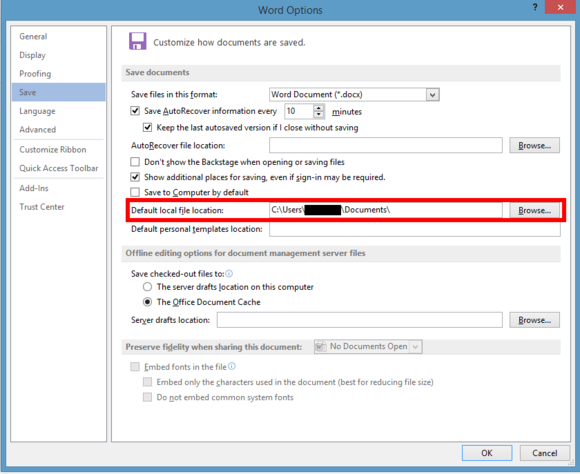Enable Save to Computer by default
Viewport: 580px width, 474px height.
[x=135, y=192]
